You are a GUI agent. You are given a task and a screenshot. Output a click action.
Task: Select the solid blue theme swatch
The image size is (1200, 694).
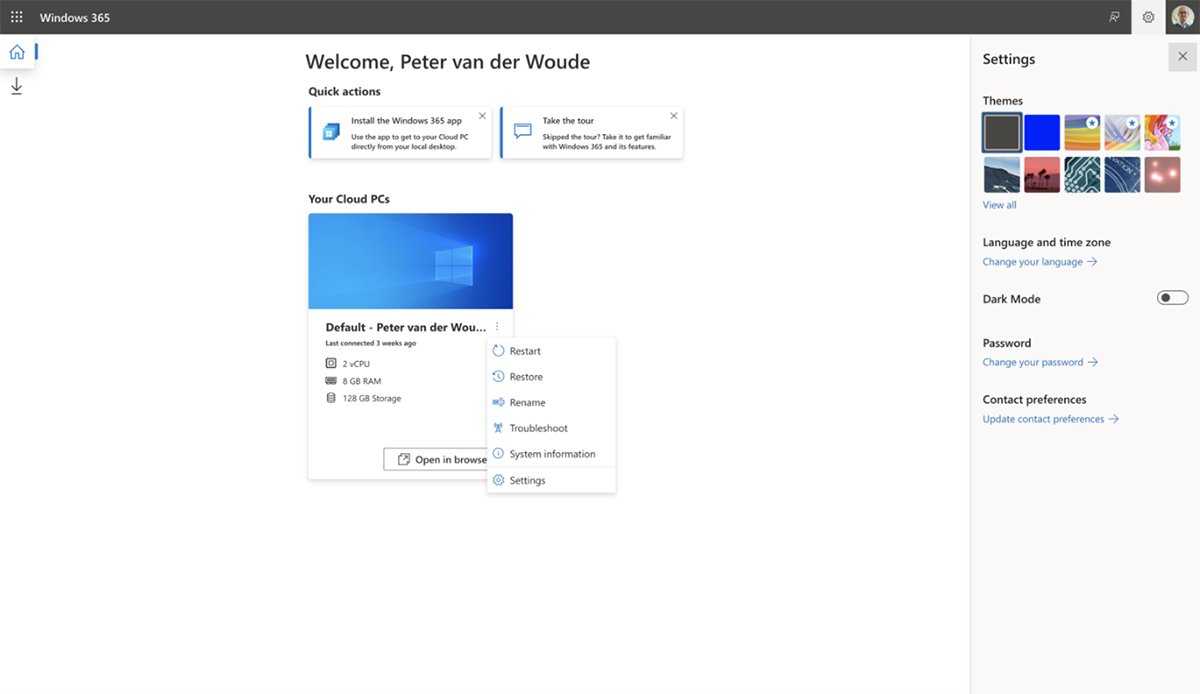point(1042,132)
